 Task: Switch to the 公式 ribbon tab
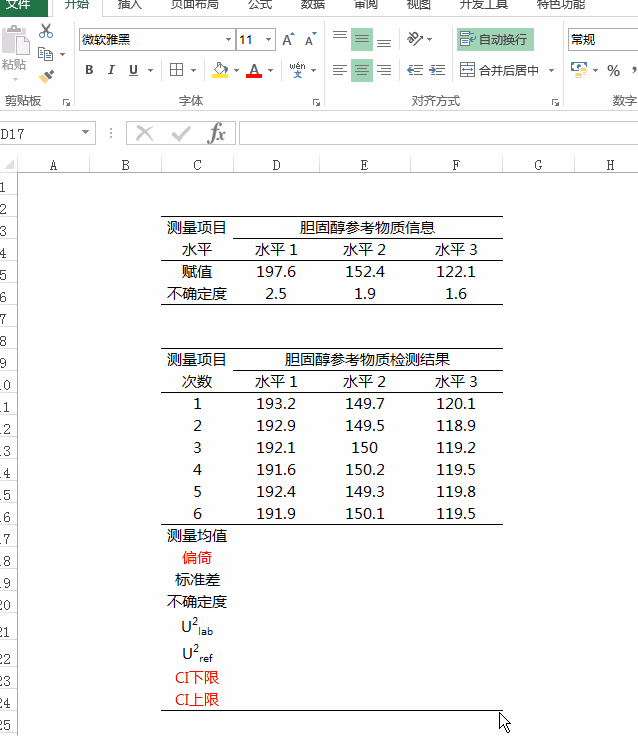(x=259, y=4)
